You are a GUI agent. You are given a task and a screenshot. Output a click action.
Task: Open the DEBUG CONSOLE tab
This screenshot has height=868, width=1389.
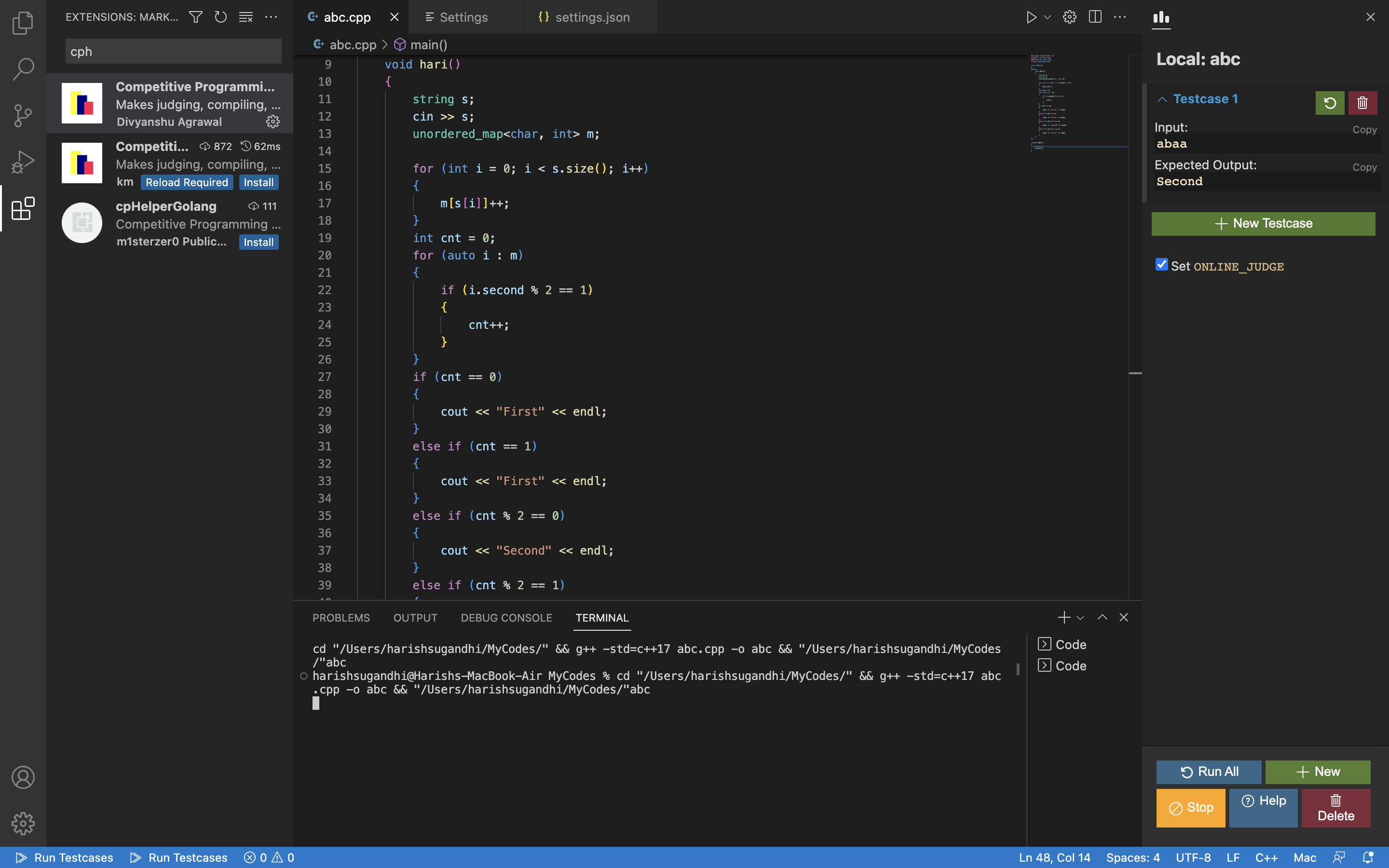pyautogui.click(x=506, y=618)
